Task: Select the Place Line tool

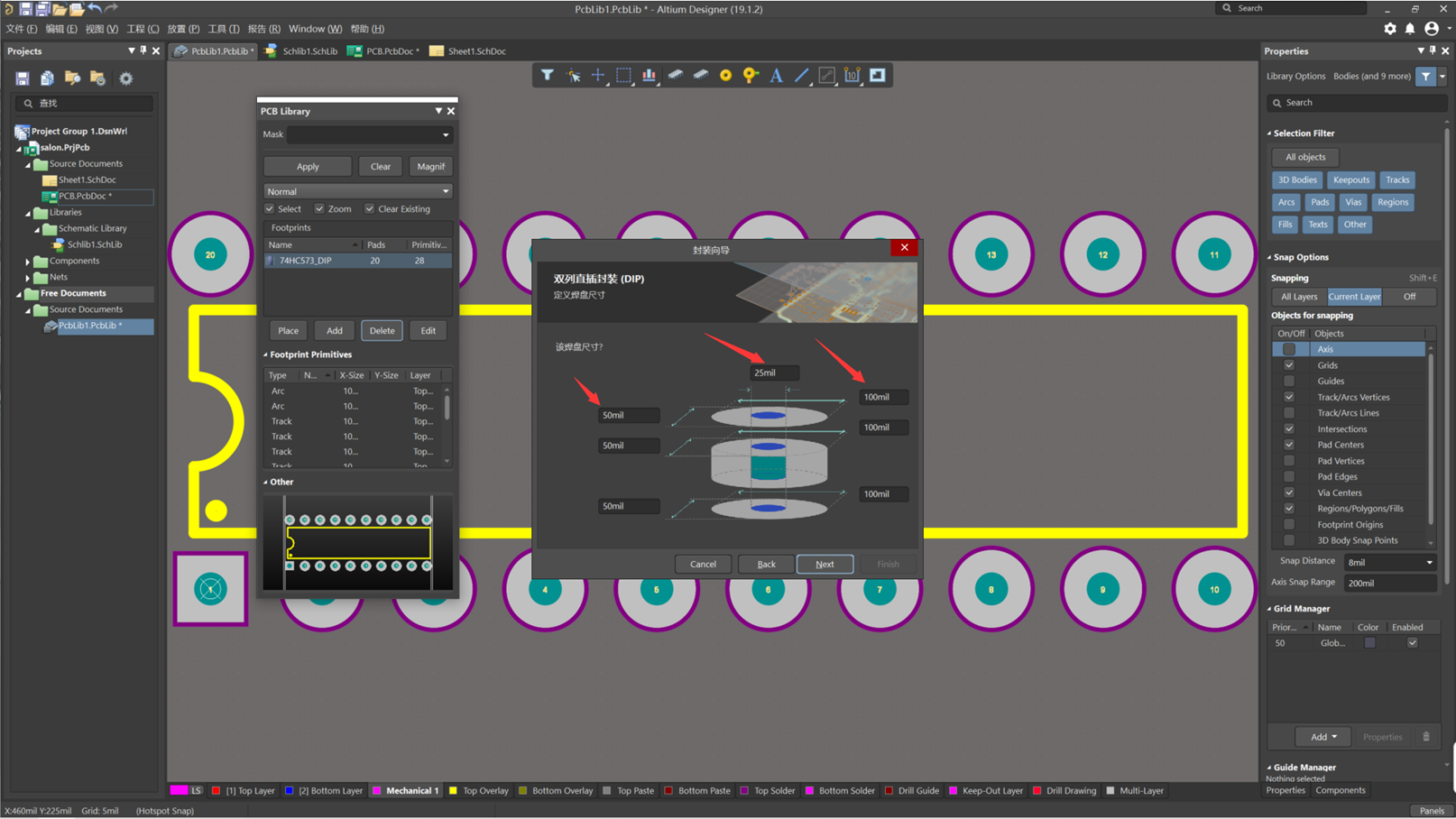Action: click(801, 76)
